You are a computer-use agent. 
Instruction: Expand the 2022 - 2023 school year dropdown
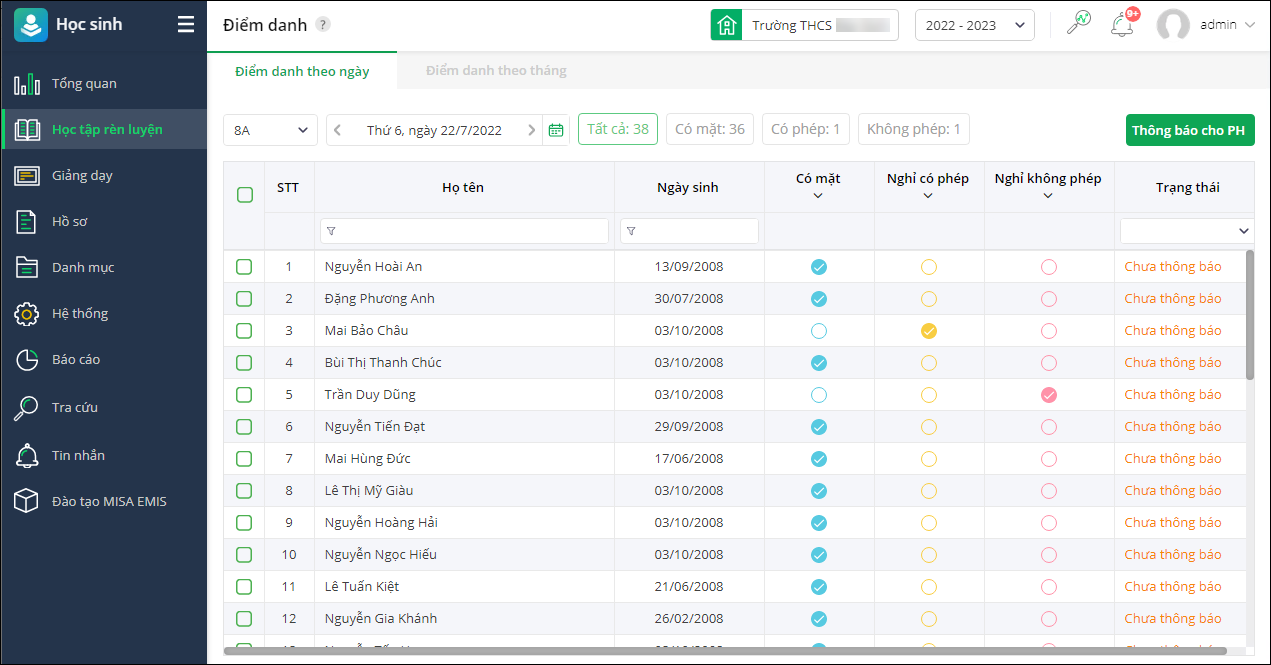(x=974, y=25)
